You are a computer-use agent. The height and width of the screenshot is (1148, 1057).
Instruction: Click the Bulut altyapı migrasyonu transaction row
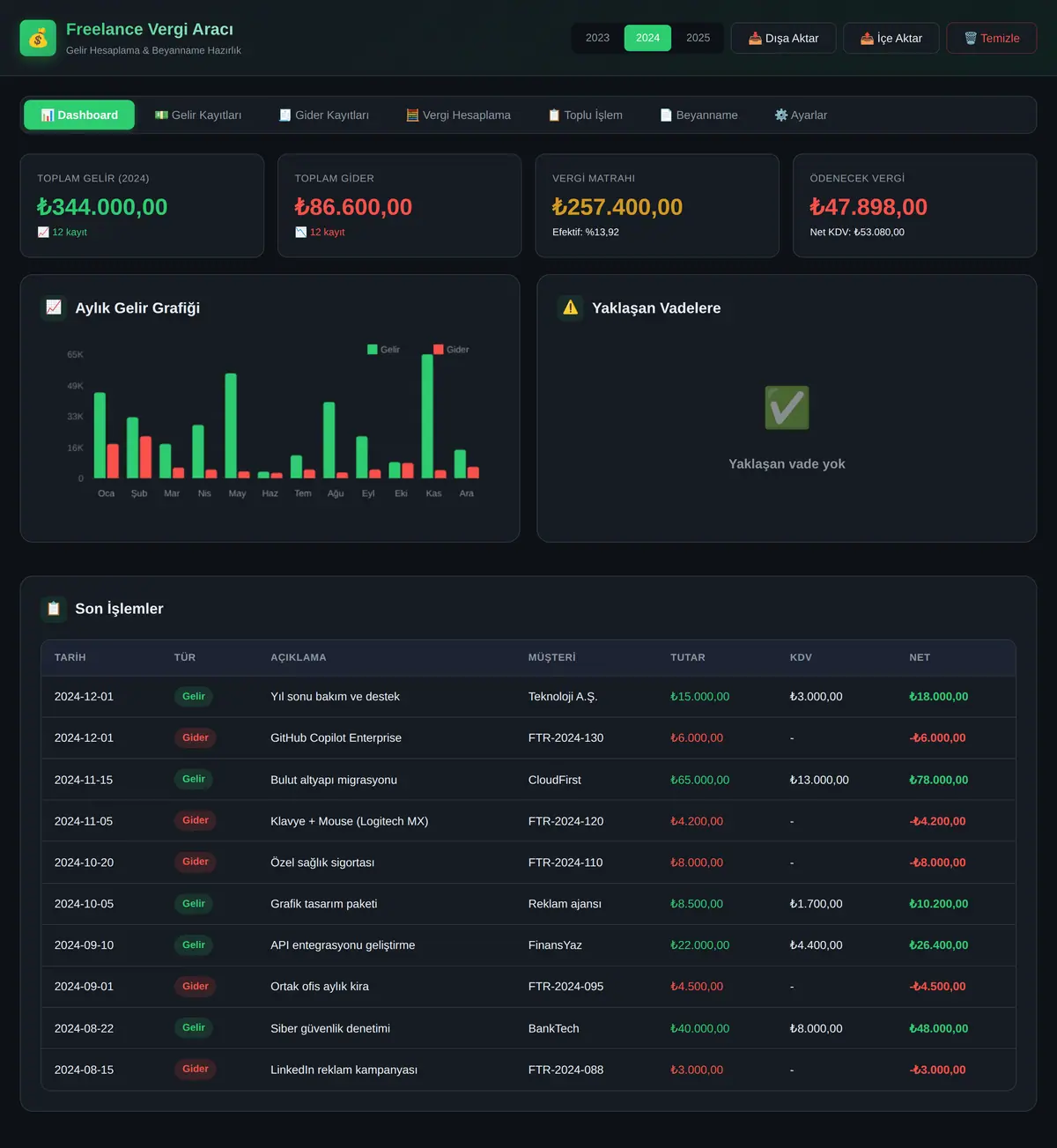point(528,780)
